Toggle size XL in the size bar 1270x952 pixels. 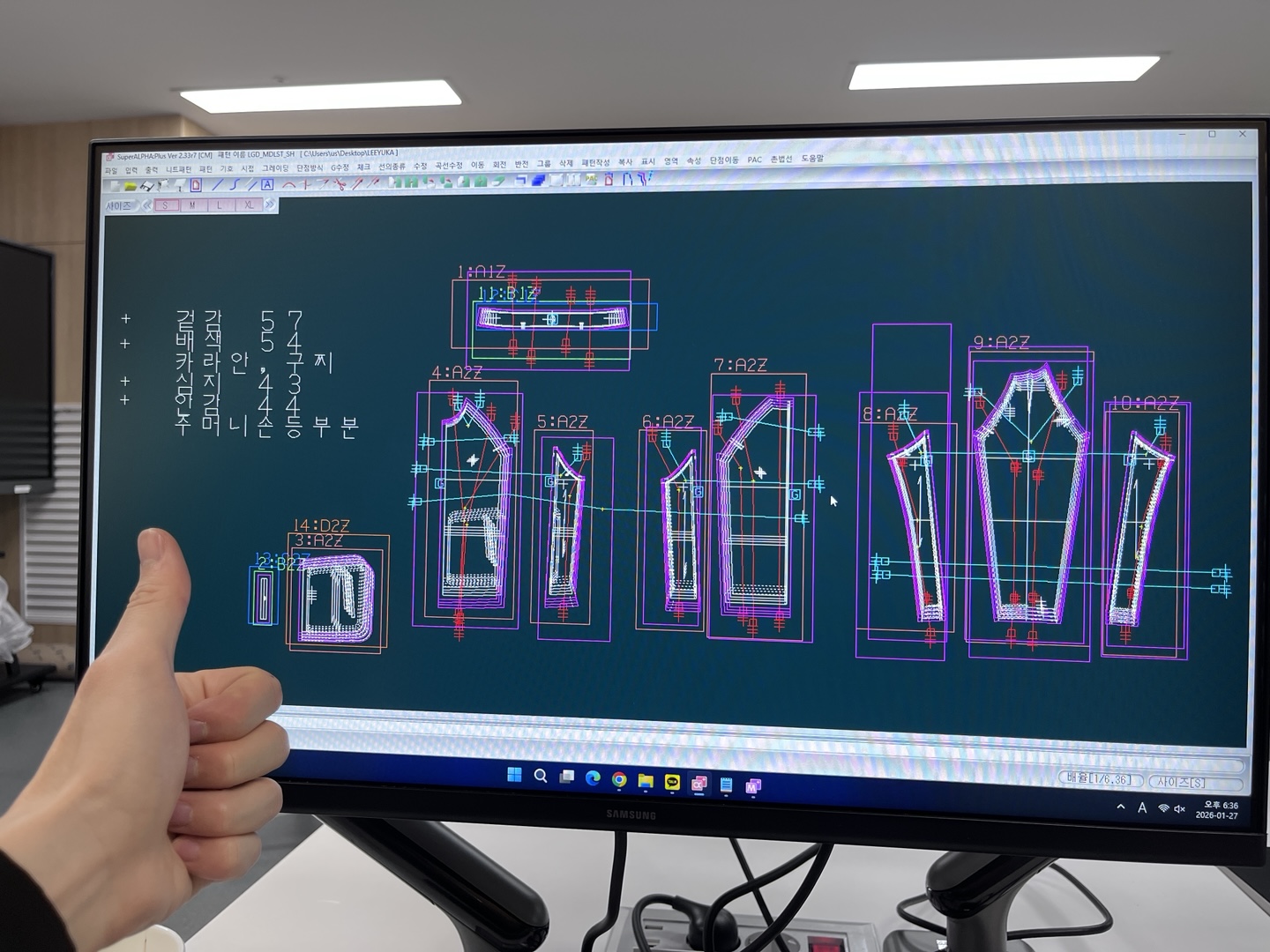(248, 205)
